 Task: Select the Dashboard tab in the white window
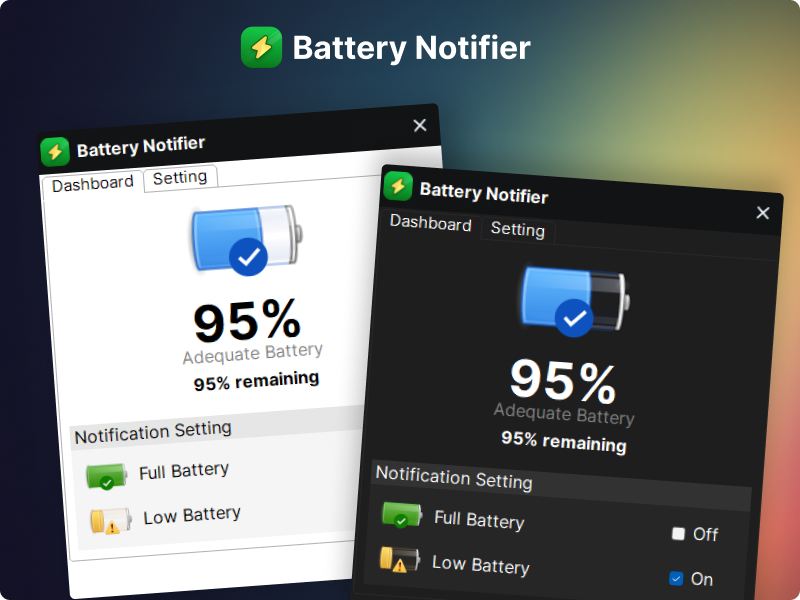coord(92,183)
